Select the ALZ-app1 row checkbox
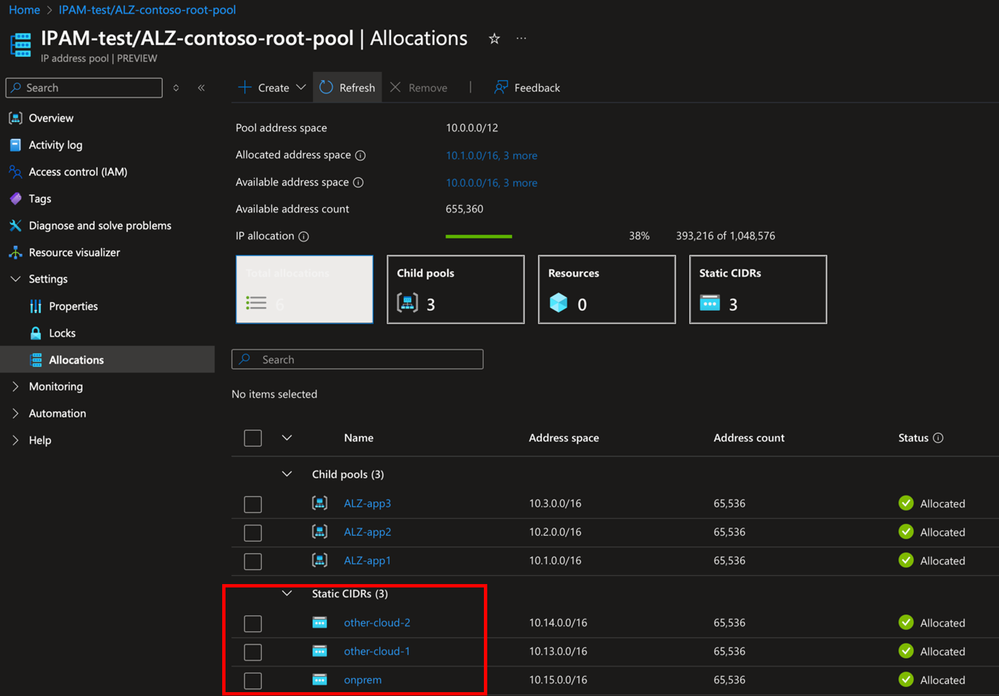Screen dimensions: 999x696 click(x=253, y=562)
